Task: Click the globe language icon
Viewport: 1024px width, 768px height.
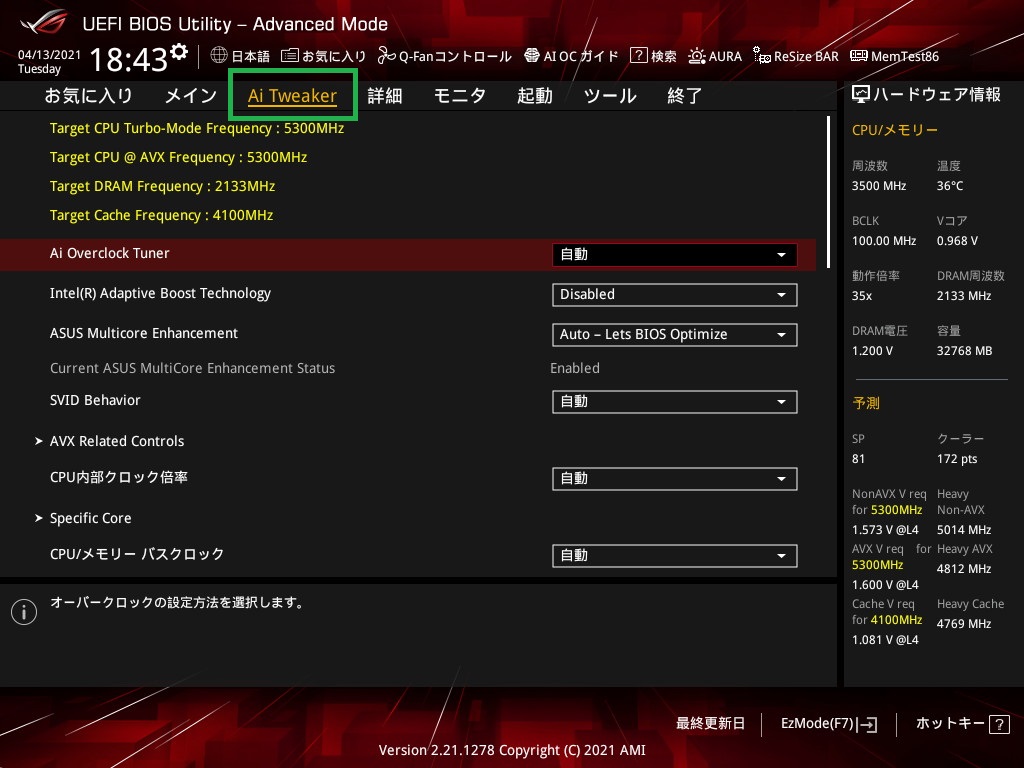Action: [x=219, y=56]
